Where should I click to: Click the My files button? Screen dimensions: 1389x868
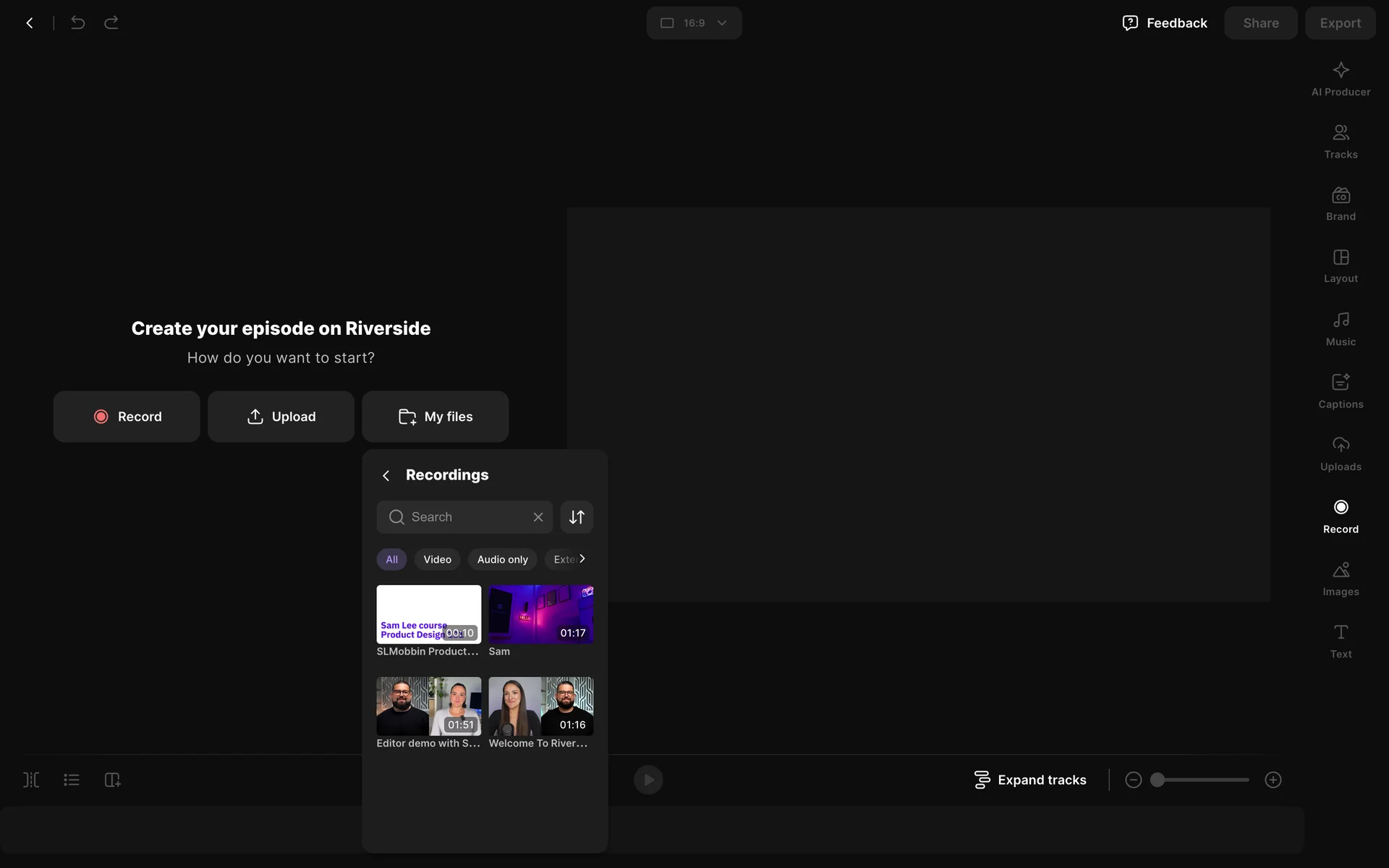click(x=436, y=417)
